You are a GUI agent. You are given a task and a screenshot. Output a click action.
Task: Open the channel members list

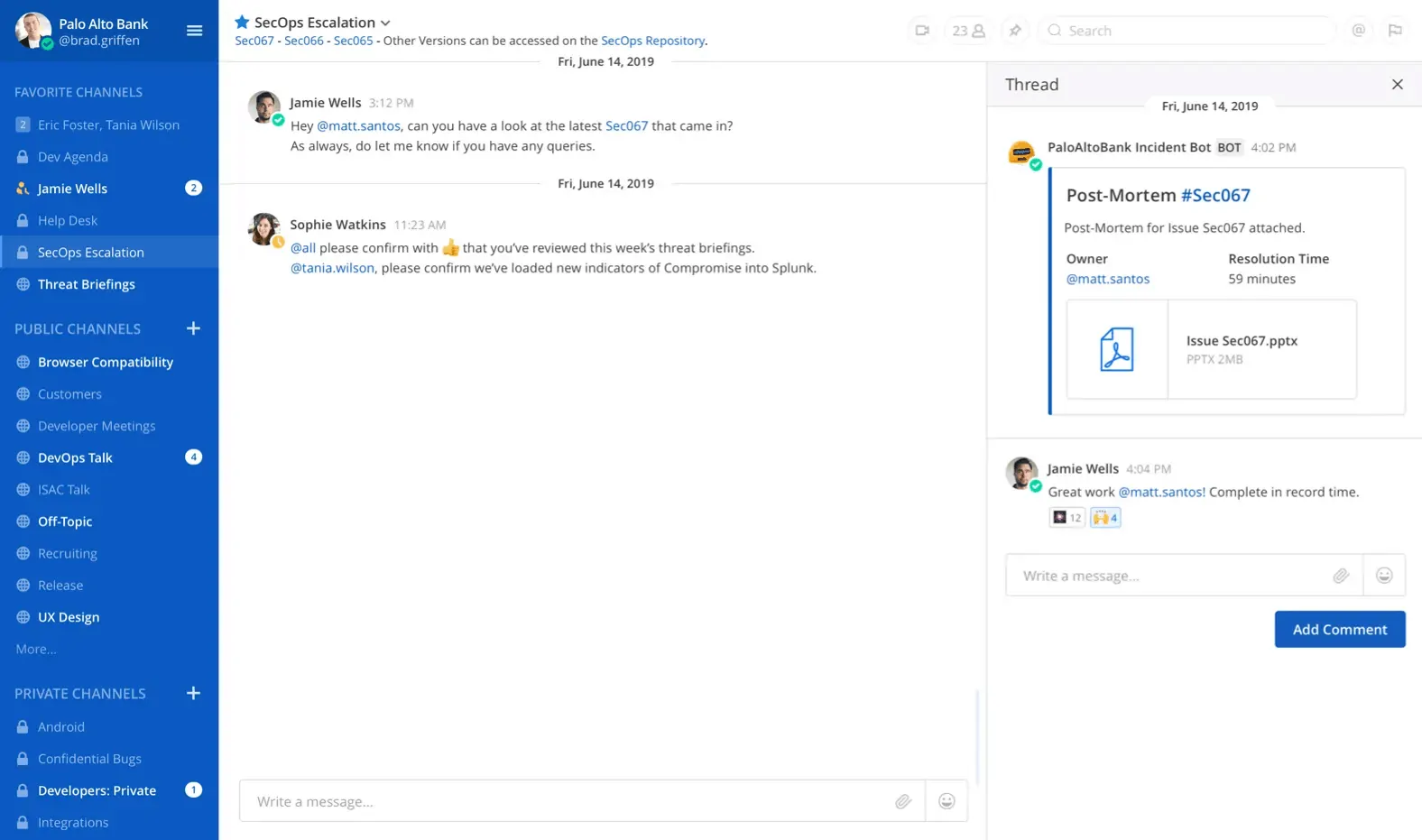(968, 31)
